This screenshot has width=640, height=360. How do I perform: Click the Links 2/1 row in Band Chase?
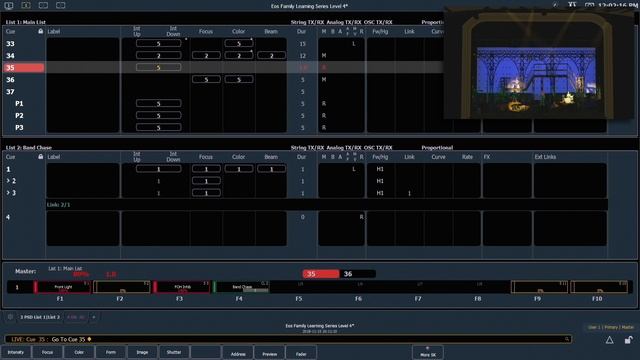pos(327,205)
